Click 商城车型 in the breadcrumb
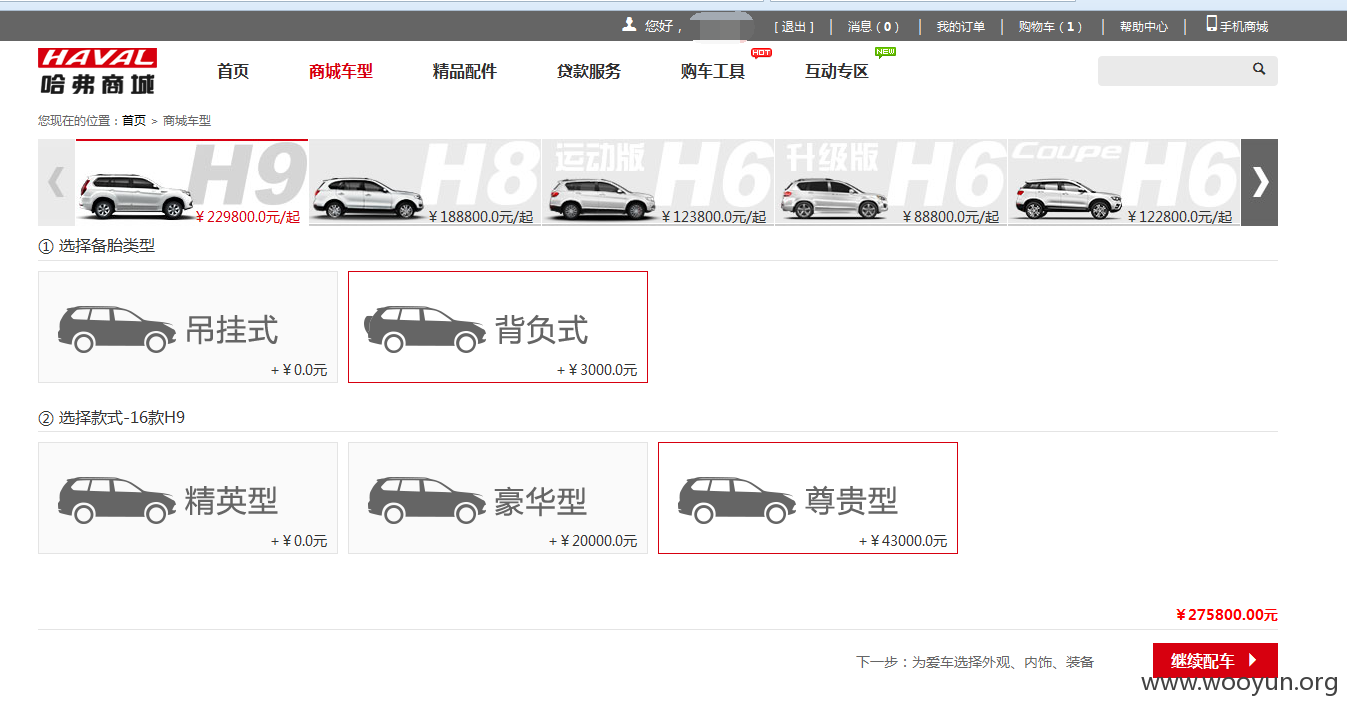 [x=187, y=120]
